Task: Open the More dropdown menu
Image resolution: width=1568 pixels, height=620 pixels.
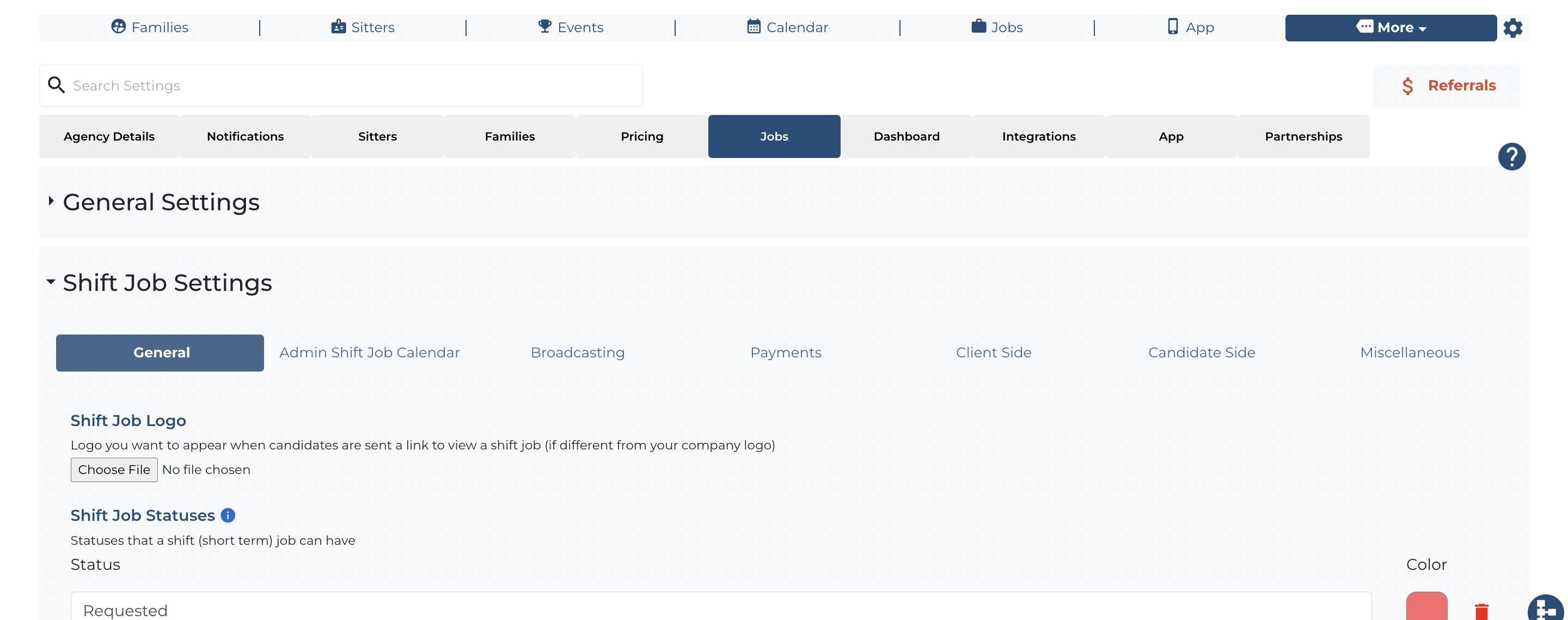Action: point(1391,28)
